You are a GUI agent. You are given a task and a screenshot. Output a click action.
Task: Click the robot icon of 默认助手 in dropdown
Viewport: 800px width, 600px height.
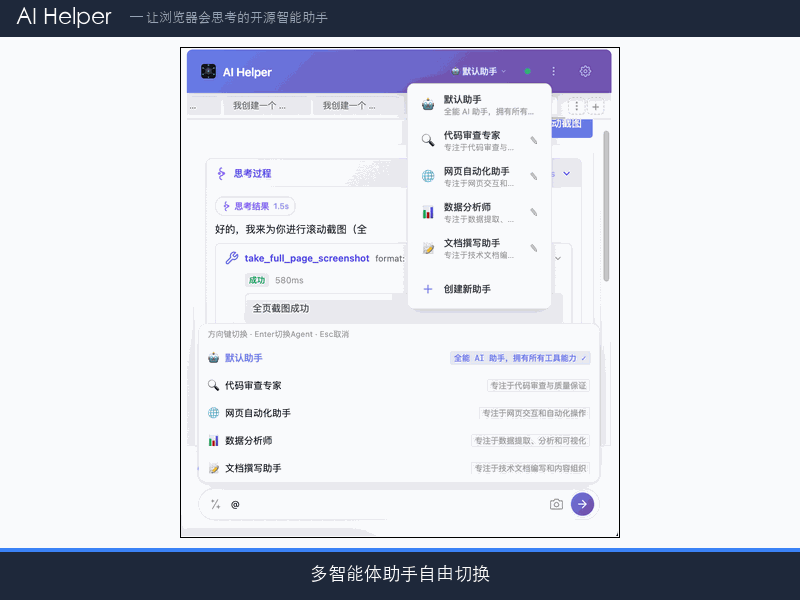click(x=428, y=105)
